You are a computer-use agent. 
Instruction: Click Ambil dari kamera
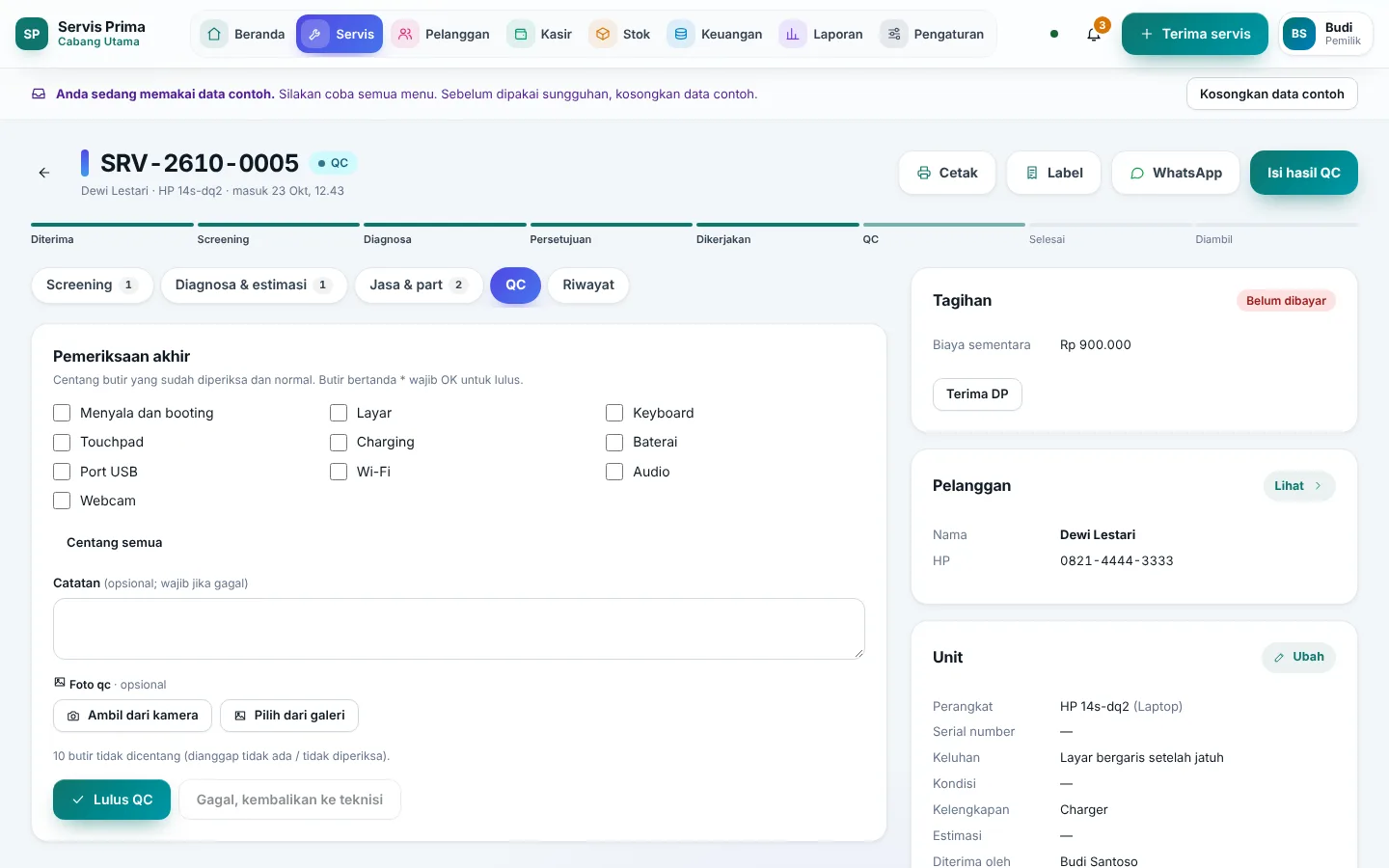point(132,716)
